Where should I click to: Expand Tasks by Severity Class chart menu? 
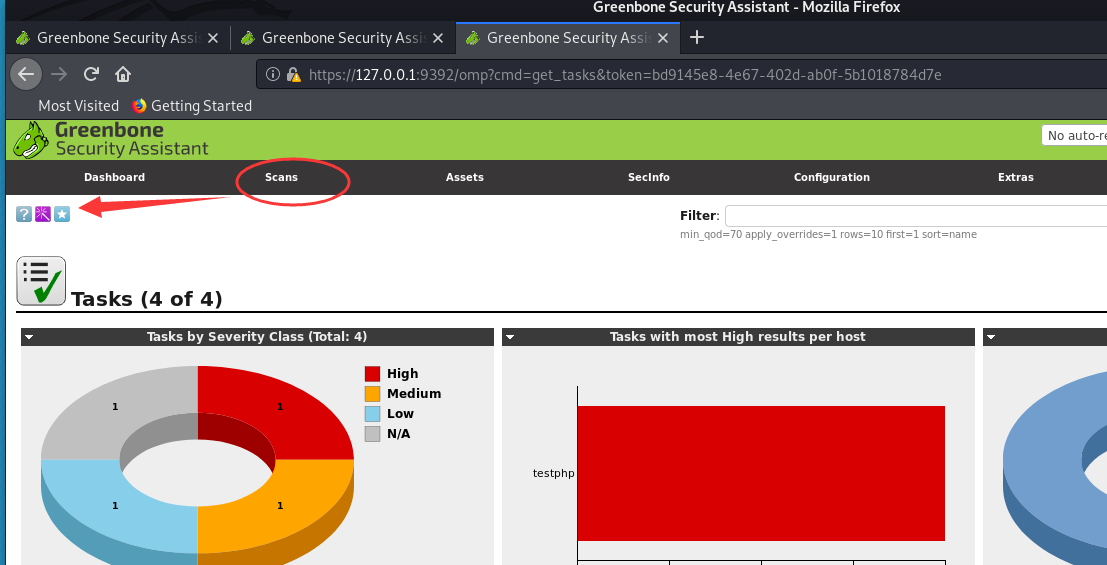click(x=29, y=338)
